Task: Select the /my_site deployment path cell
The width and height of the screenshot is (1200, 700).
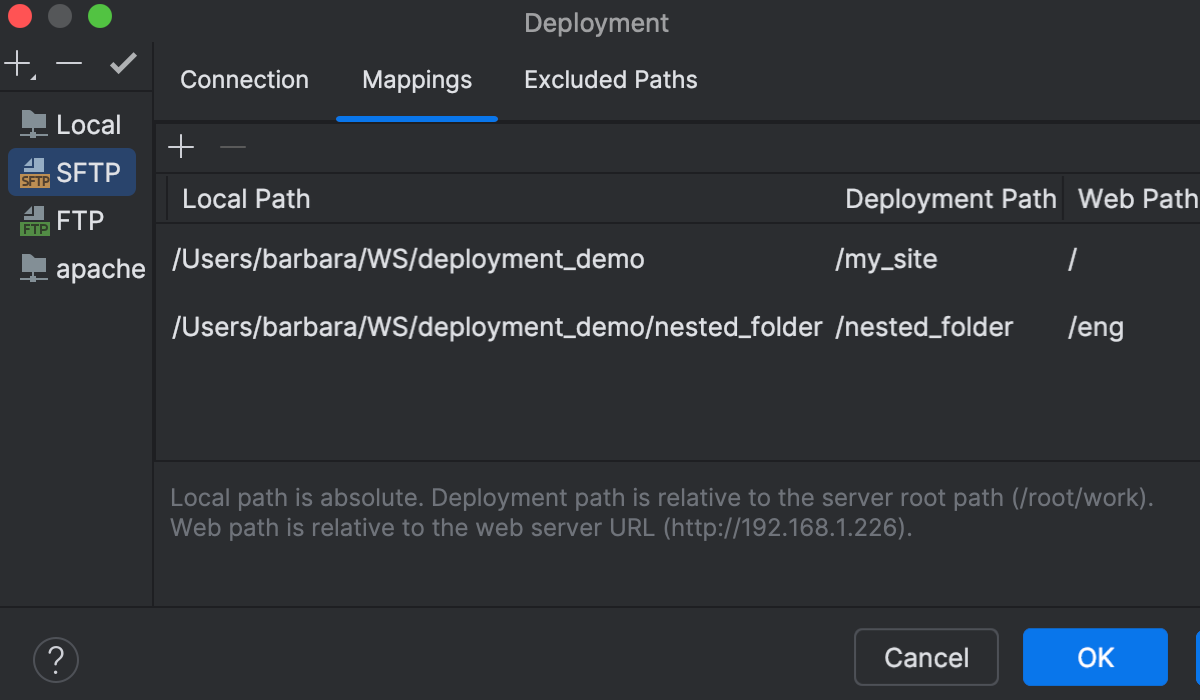Action: point(886,260)
